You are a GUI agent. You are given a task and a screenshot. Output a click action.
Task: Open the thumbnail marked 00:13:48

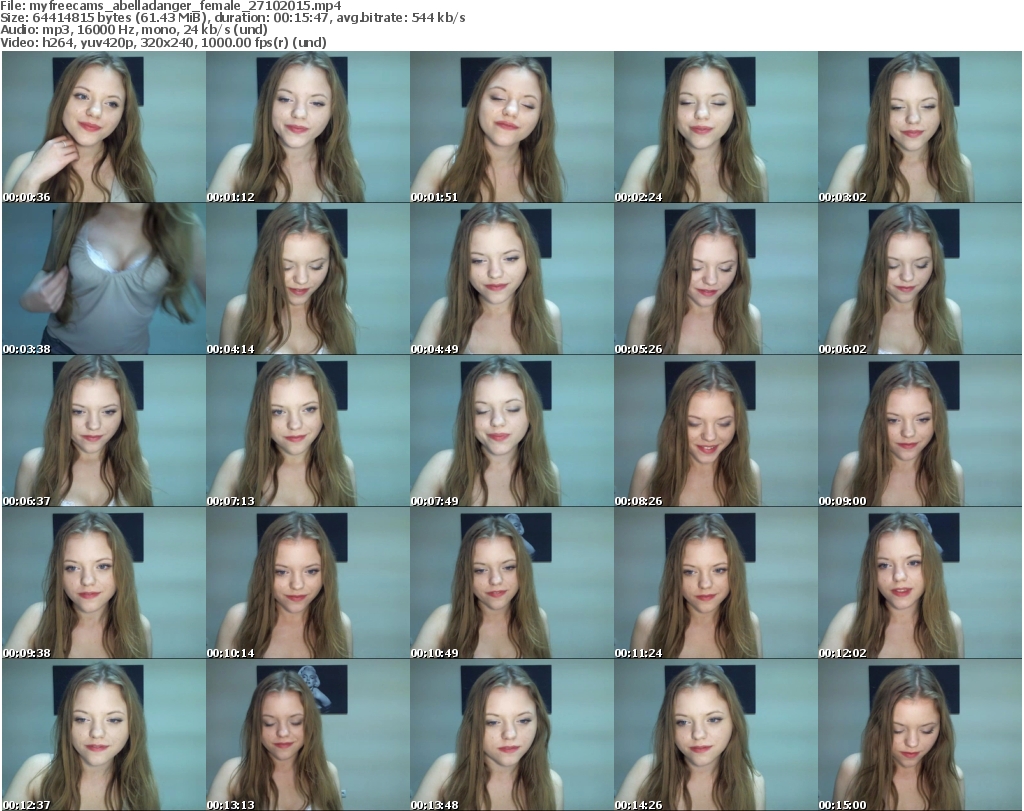click(x=511, y=735)
